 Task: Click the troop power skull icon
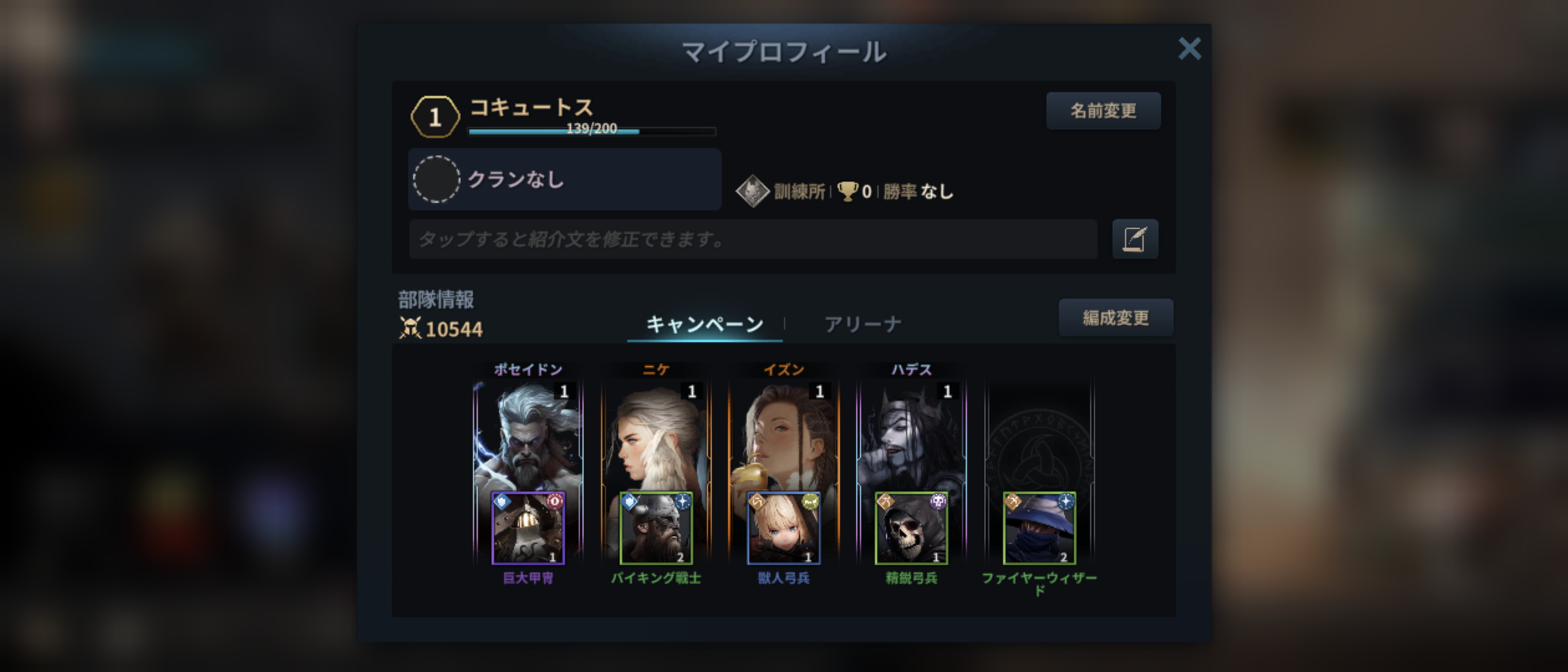click(410, 328)
